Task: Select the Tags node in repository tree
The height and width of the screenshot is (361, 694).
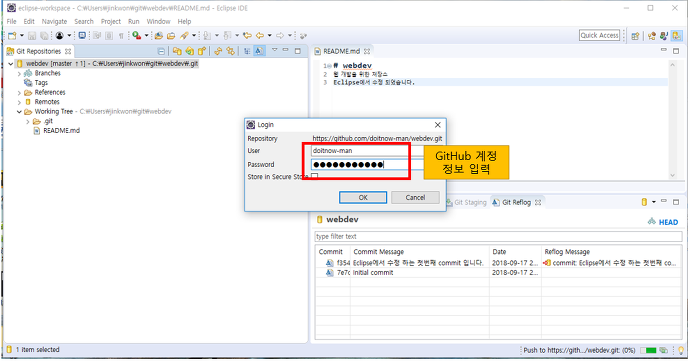Action: coord(41,83)
